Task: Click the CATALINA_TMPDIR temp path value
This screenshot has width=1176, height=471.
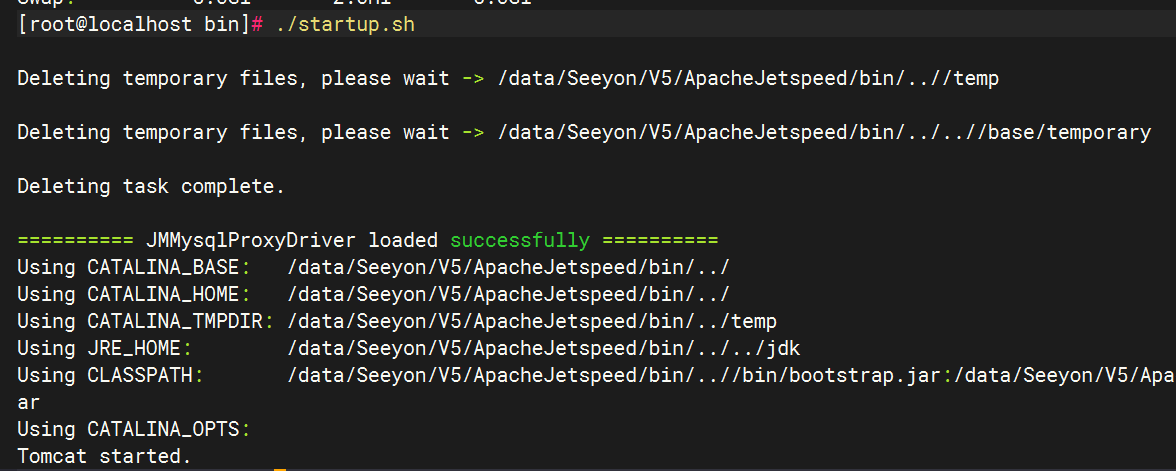Action: (x=531, y=322)
